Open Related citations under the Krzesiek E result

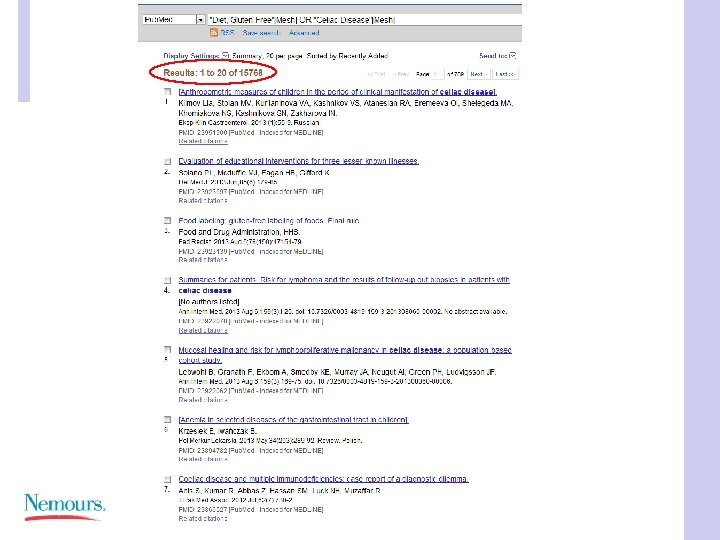tap(203, 459)
